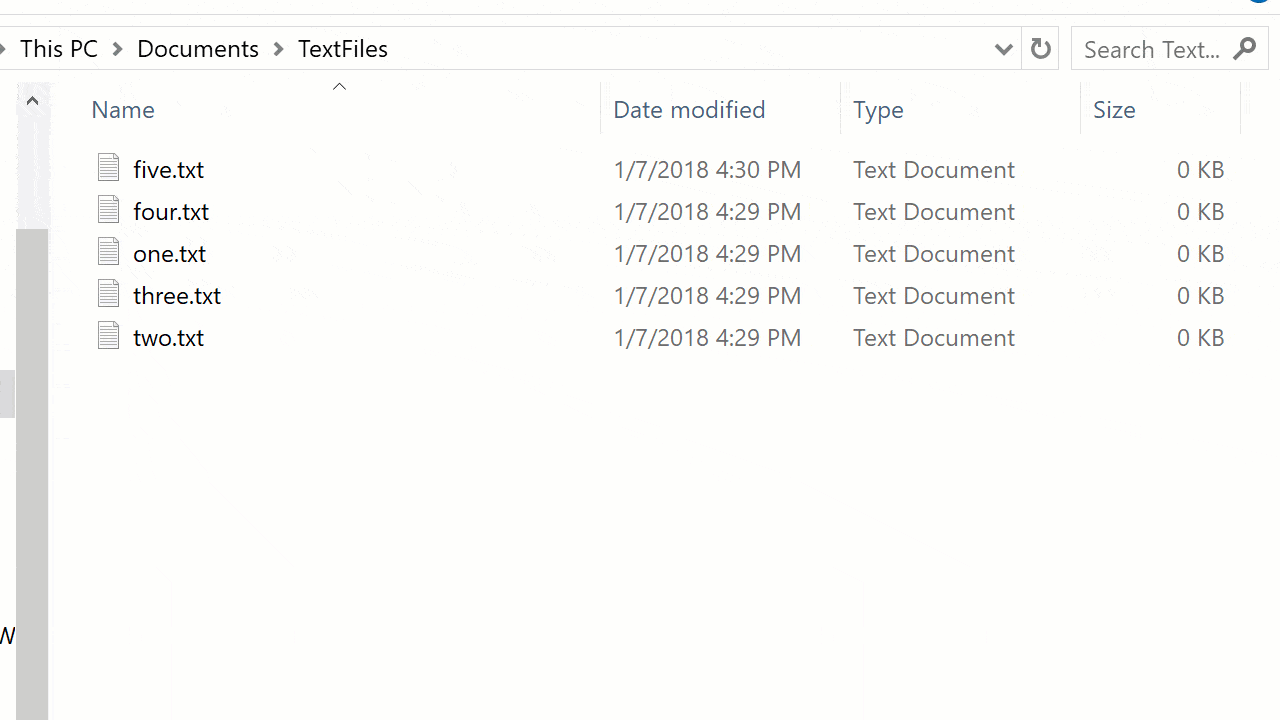Click the three.txt file icon
The image size is (1280, 720).
[109, 294]
